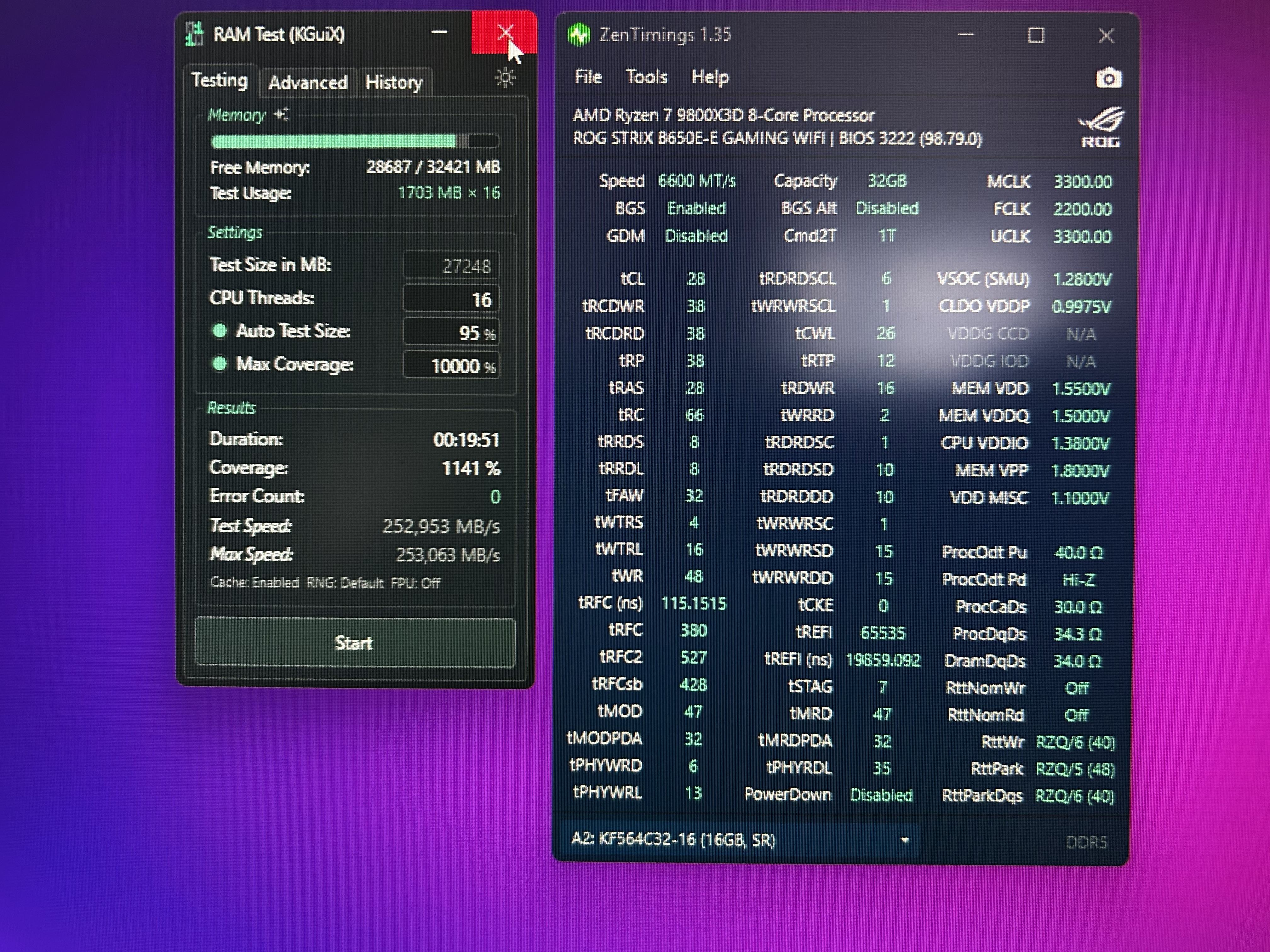Switch to the History tab
1270x952 pixels.
point(394,82)
